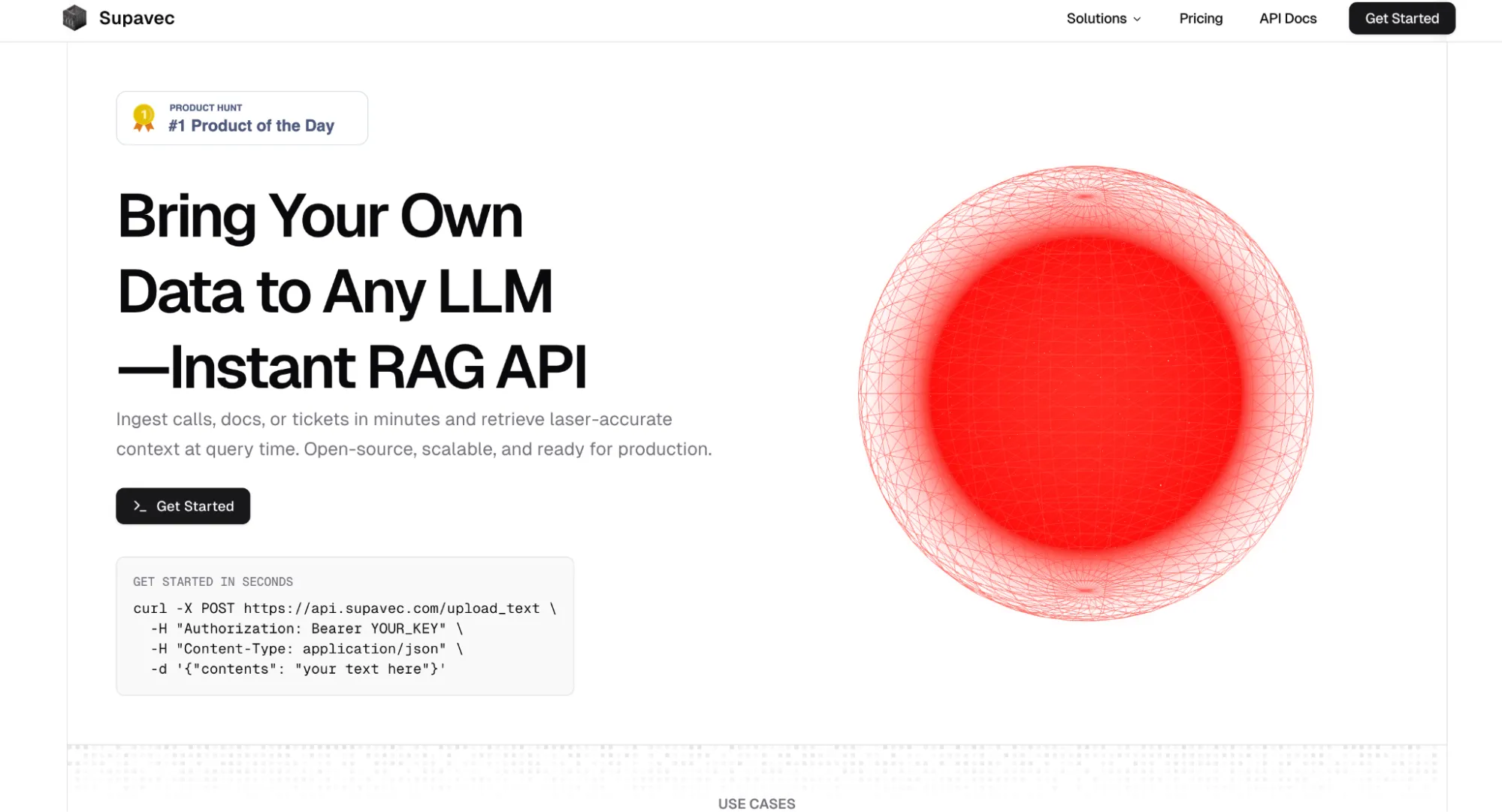Click the PRODUCT HUNT label text

[x=204, y=107]
